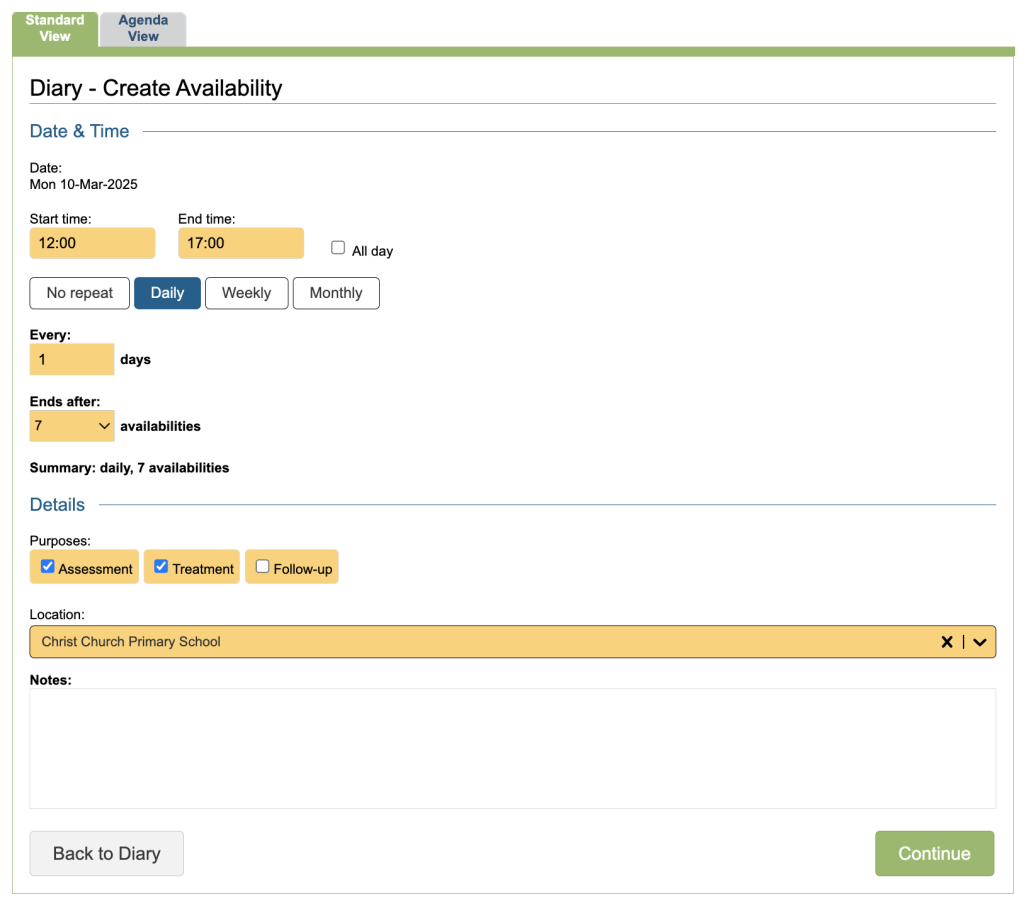Switch to the Agenda View tab

tap(143, 28)
